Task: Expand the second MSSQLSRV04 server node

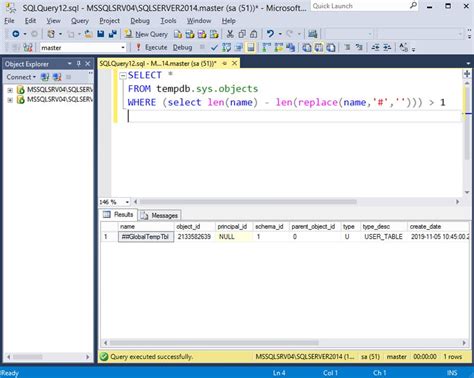Action: pos(10,100)
